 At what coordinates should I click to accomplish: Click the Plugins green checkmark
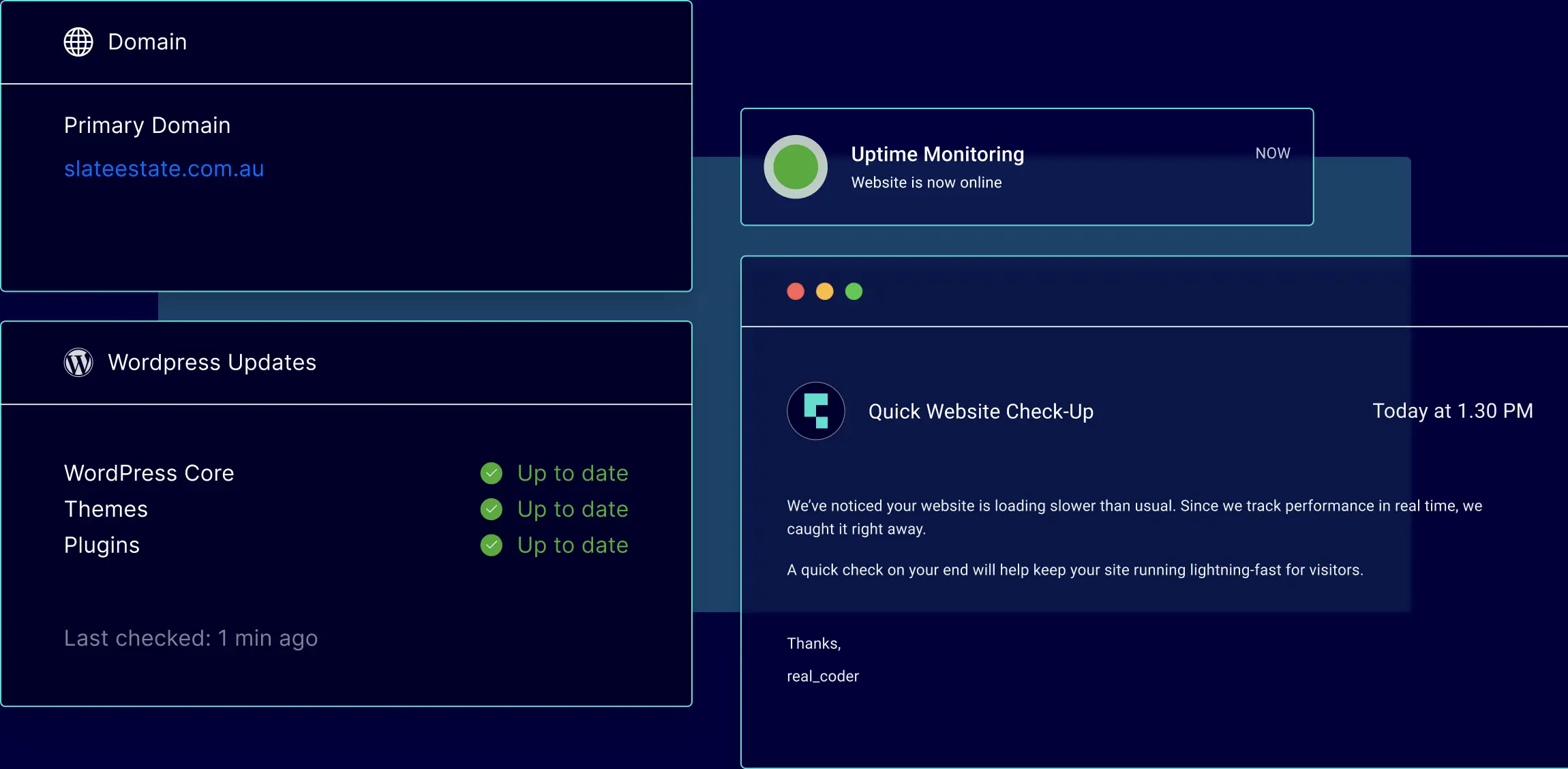(492, 545)
